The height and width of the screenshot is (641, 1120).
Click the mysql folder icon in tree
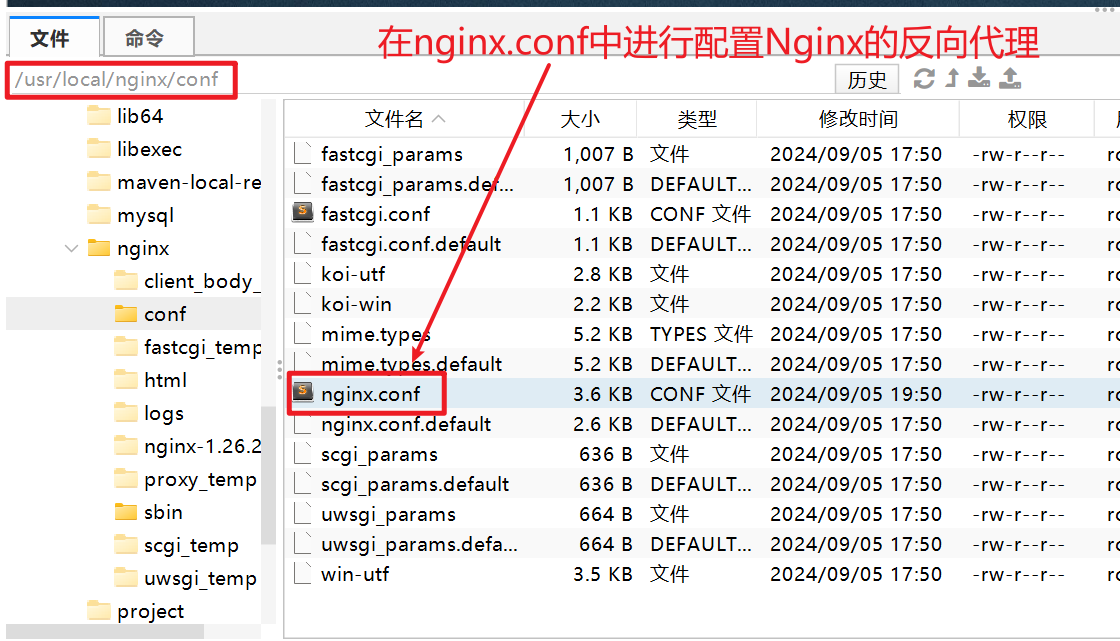(x=99, y=215)
